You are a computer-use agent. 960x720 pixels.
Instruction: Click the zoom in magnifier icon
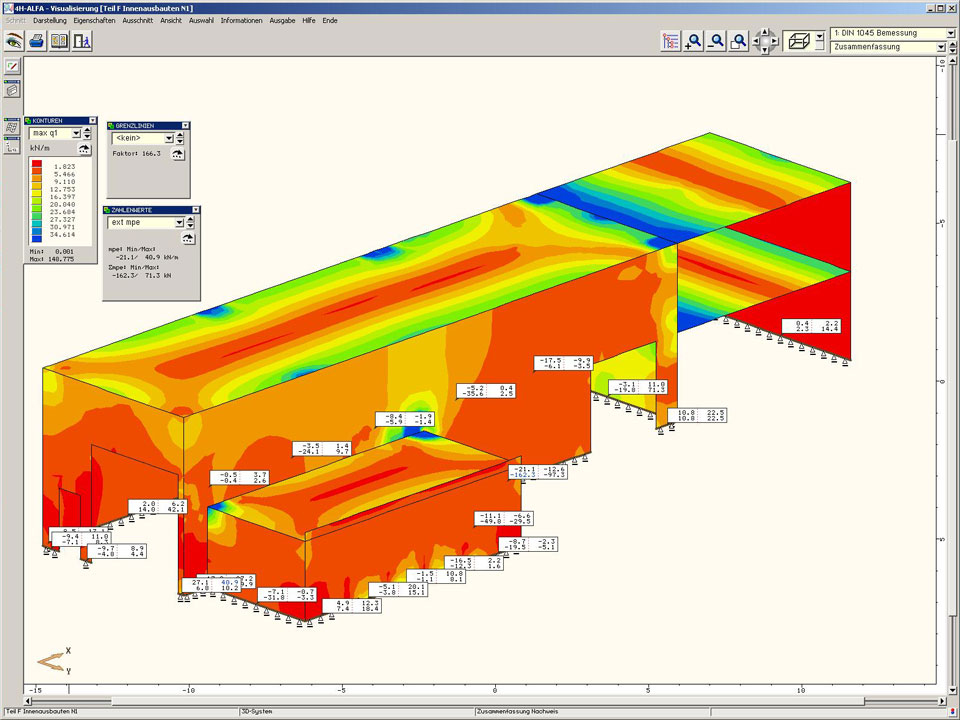click(693, 41)
